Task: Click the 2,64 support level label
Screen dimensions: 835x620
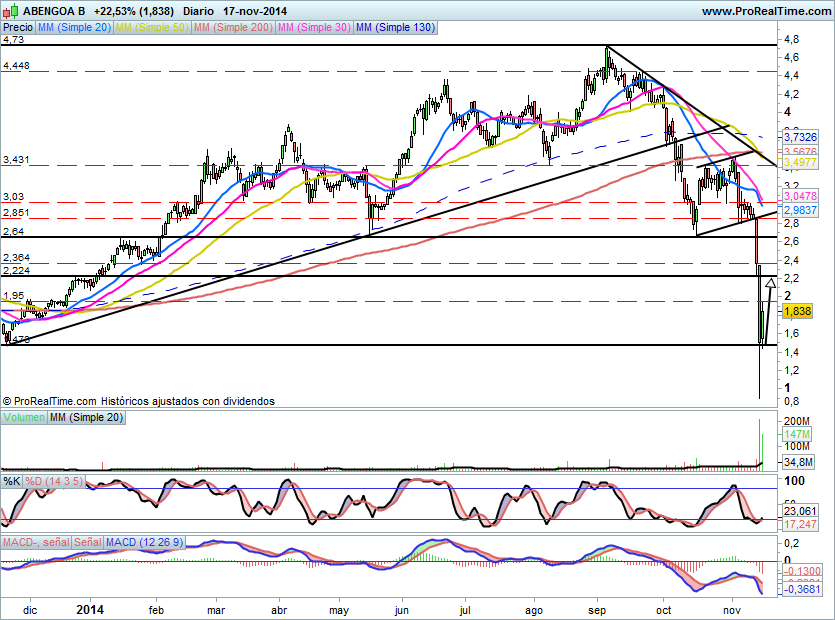Action: [x=13, y=232]
